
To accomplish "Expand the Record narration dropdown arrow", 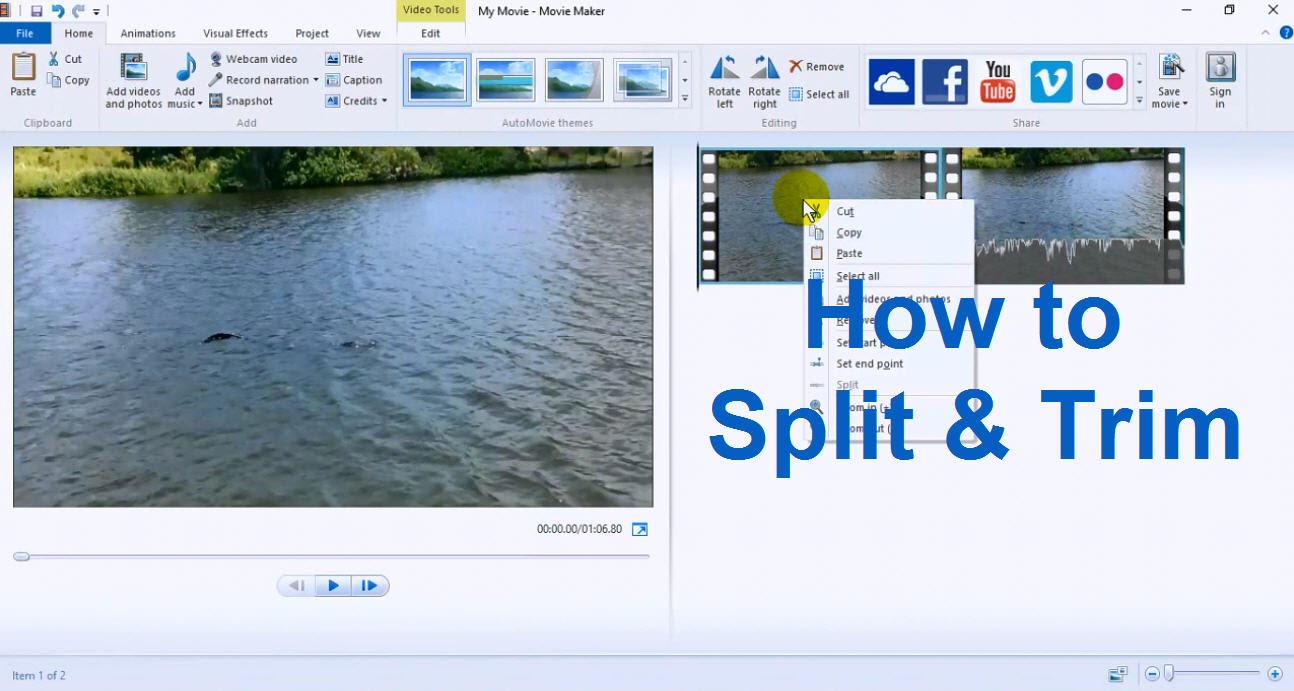I will coord(315,80).
